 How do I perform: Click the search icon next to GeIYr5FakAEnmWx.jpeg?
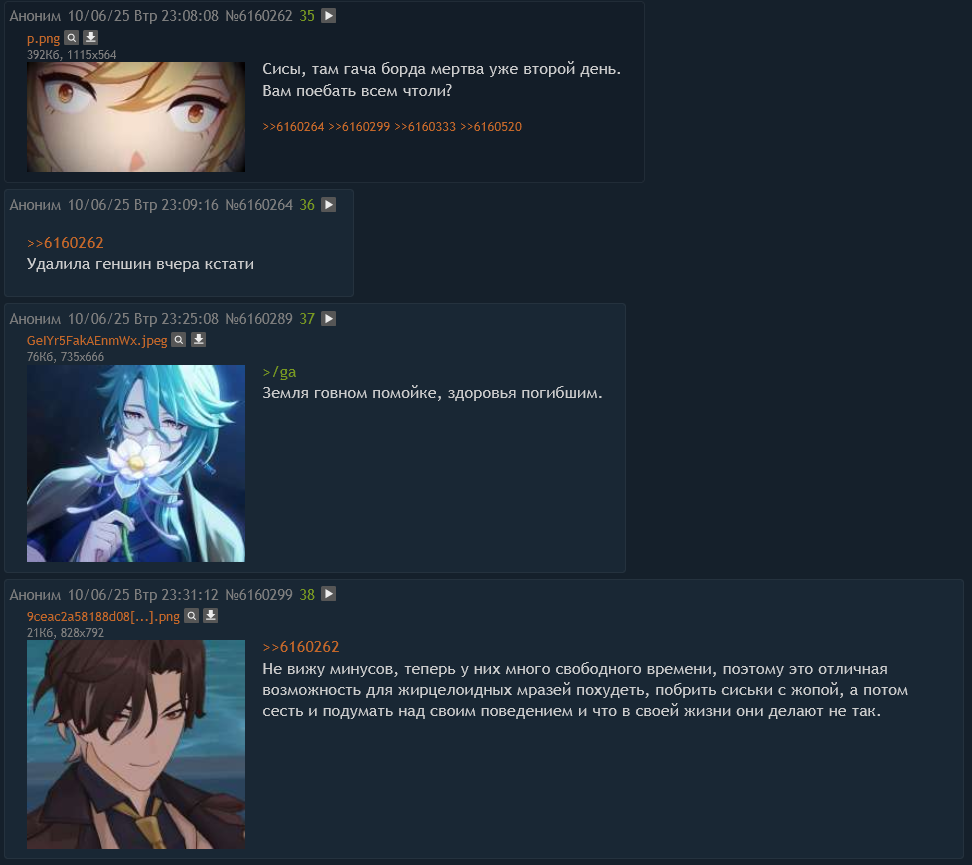point(179,339)
